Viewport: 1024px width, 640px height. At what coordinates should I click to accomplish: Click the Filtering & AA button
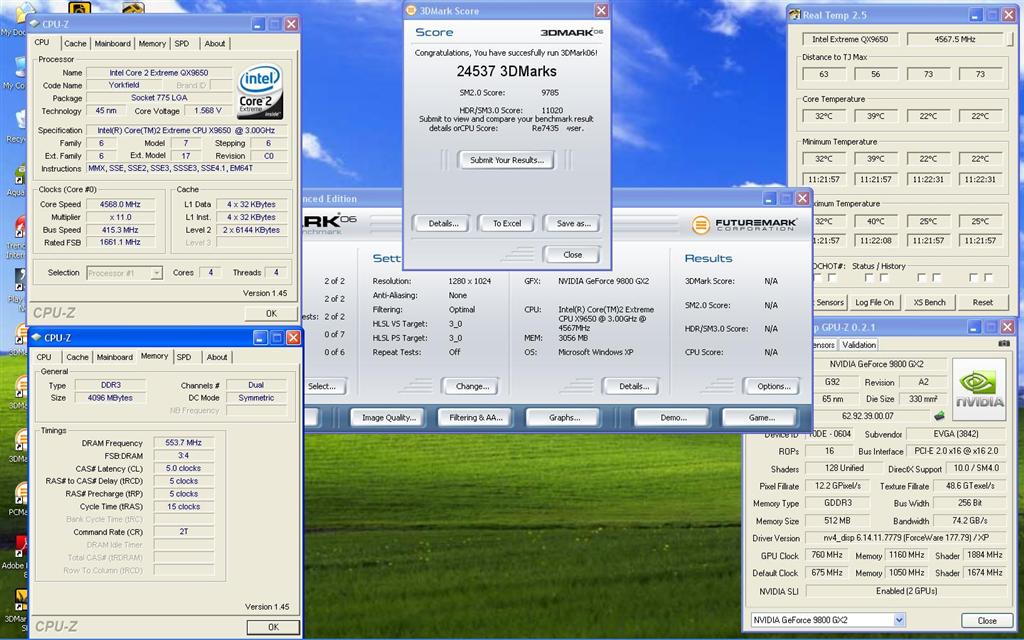(x=476, y=417)
